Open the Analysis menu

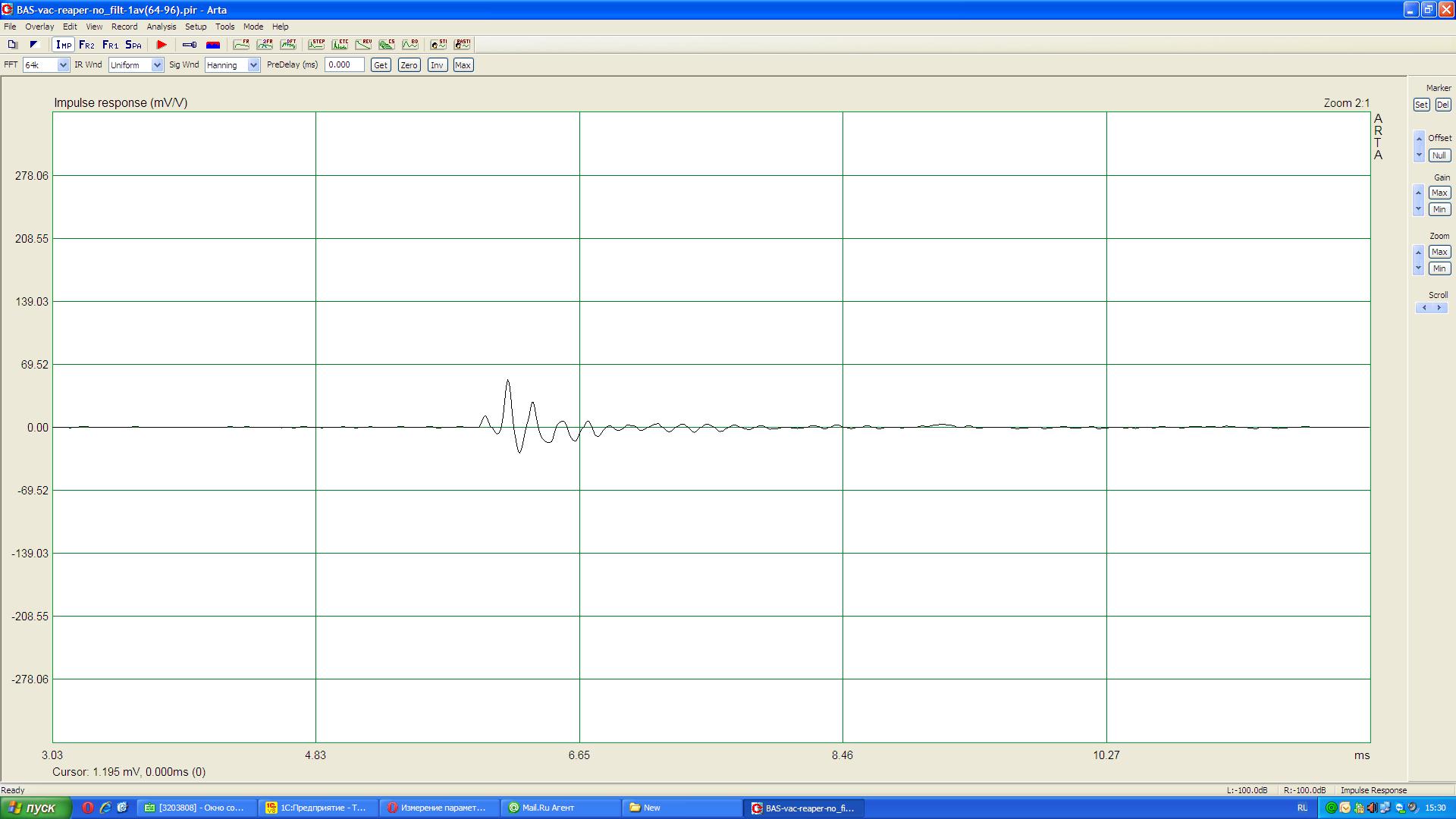point(161,27)
